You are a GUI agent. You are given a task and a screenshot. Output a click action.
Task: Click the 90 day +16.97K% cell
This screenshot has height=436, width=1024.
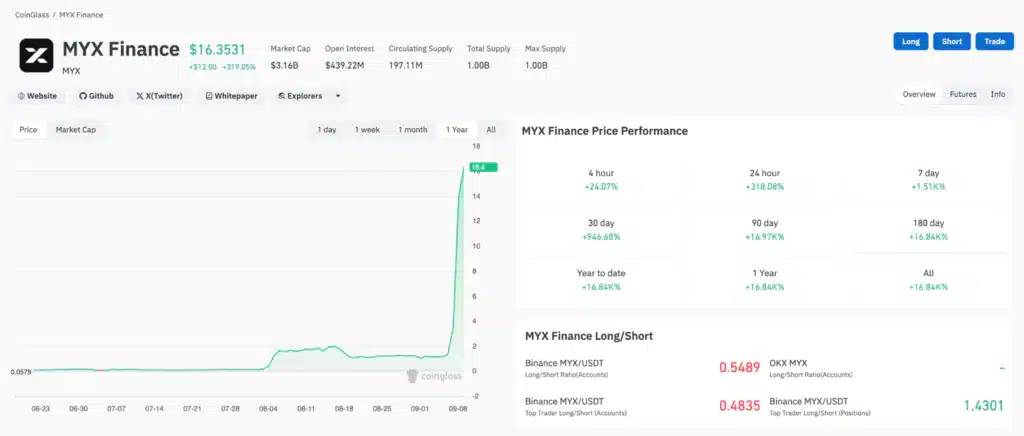pyautogui.click(x=765, y=230)
